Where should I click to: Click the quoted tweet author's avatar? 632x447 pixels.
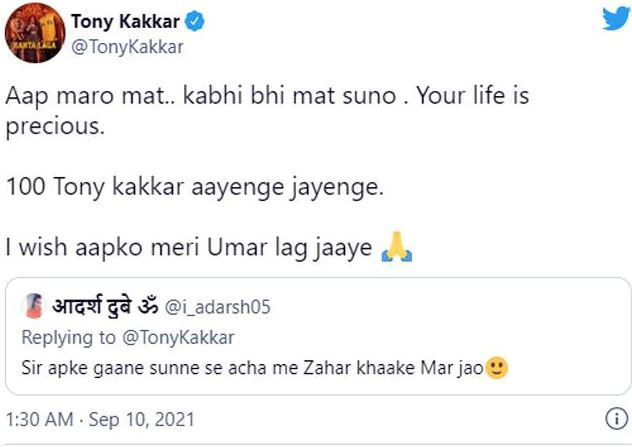[x=32, y=306]
